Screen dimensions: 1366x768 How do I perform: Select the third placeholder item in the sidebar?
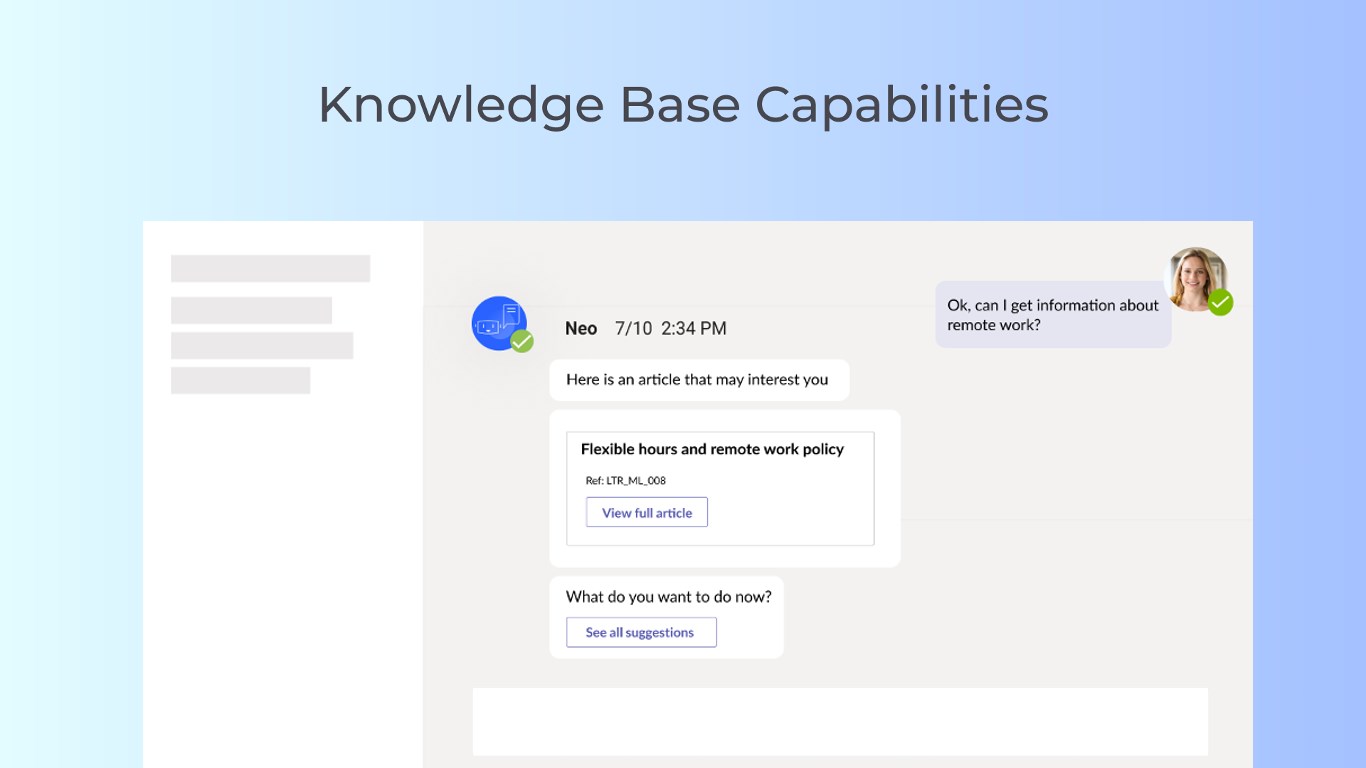click(262, 345)
